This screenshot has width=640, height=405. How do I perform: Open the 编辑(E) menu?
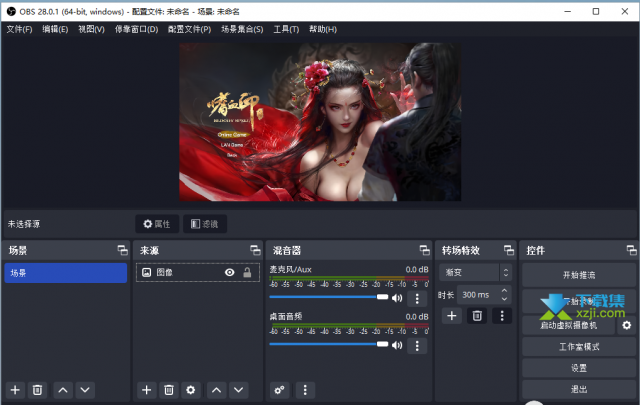(x=55, y=29)
